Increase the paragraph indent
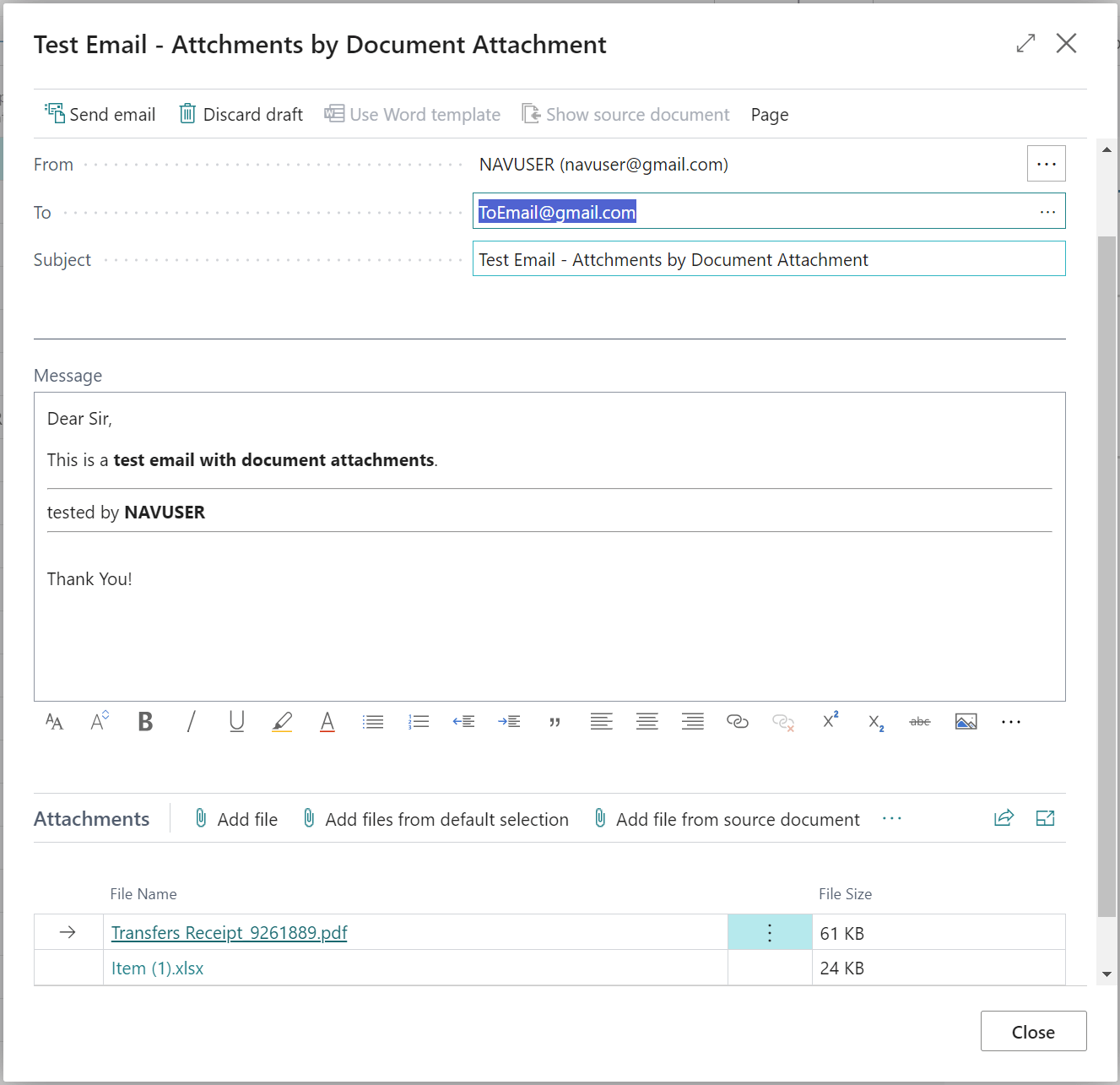 coord(509,721)
